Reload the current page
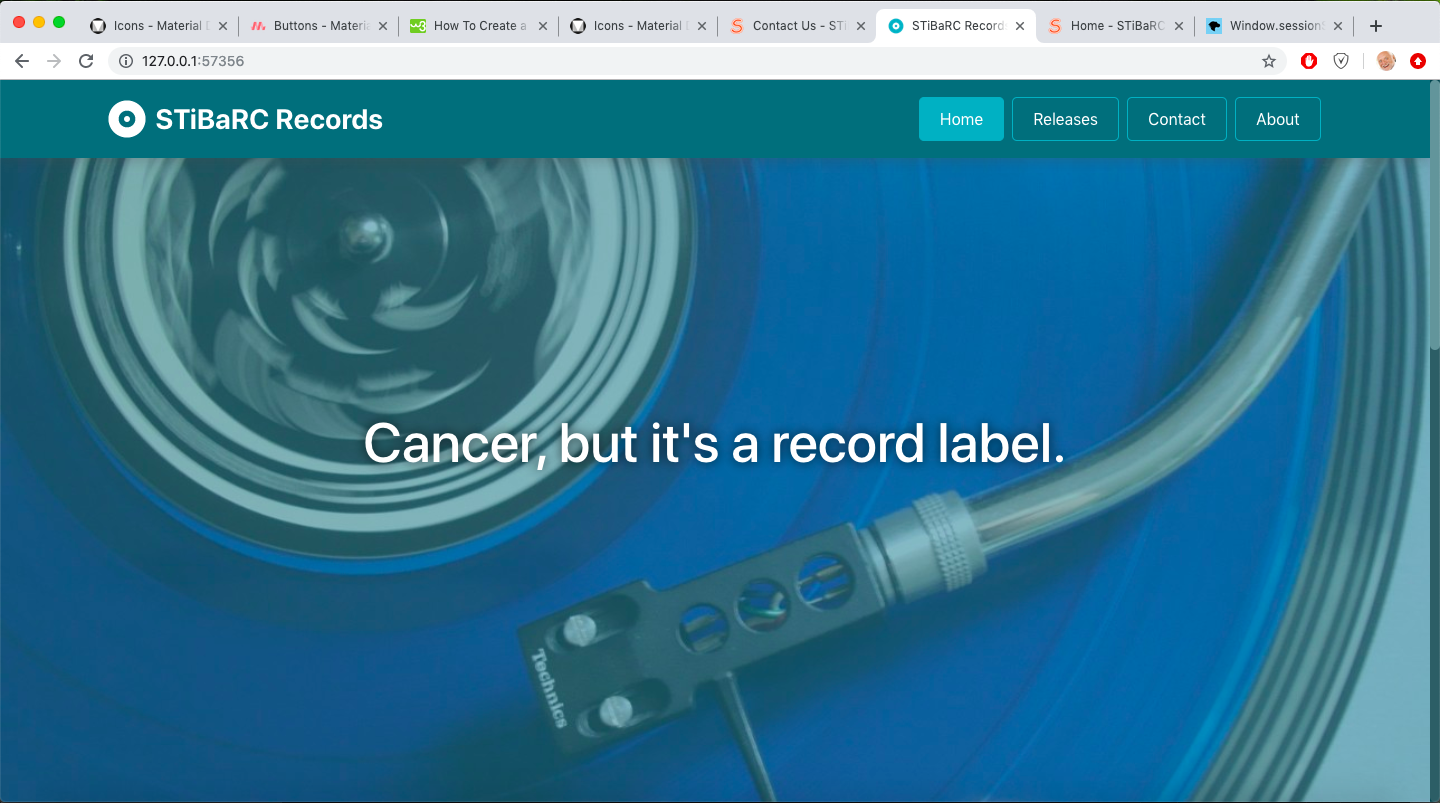 point(86,61)
